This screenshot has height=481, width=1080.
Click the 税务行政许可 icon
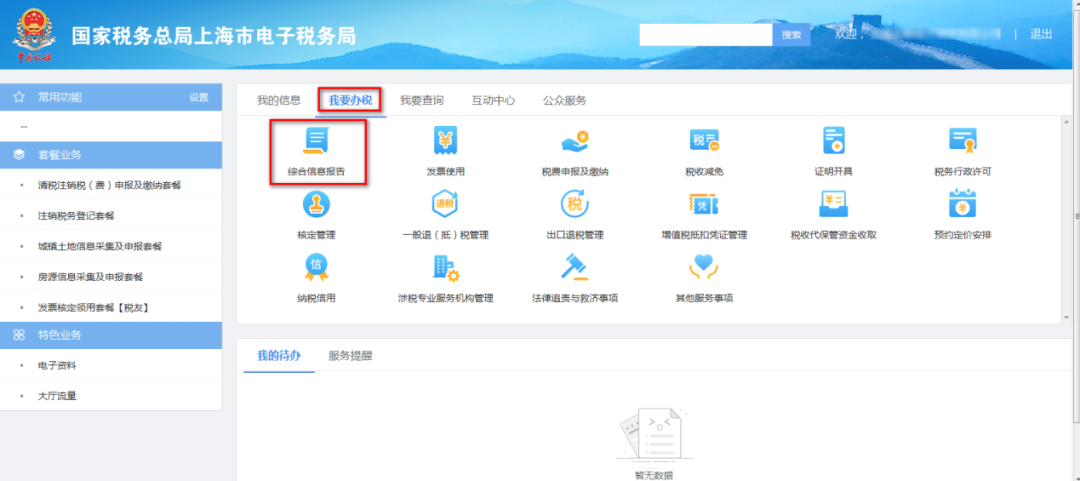point(962,143)
